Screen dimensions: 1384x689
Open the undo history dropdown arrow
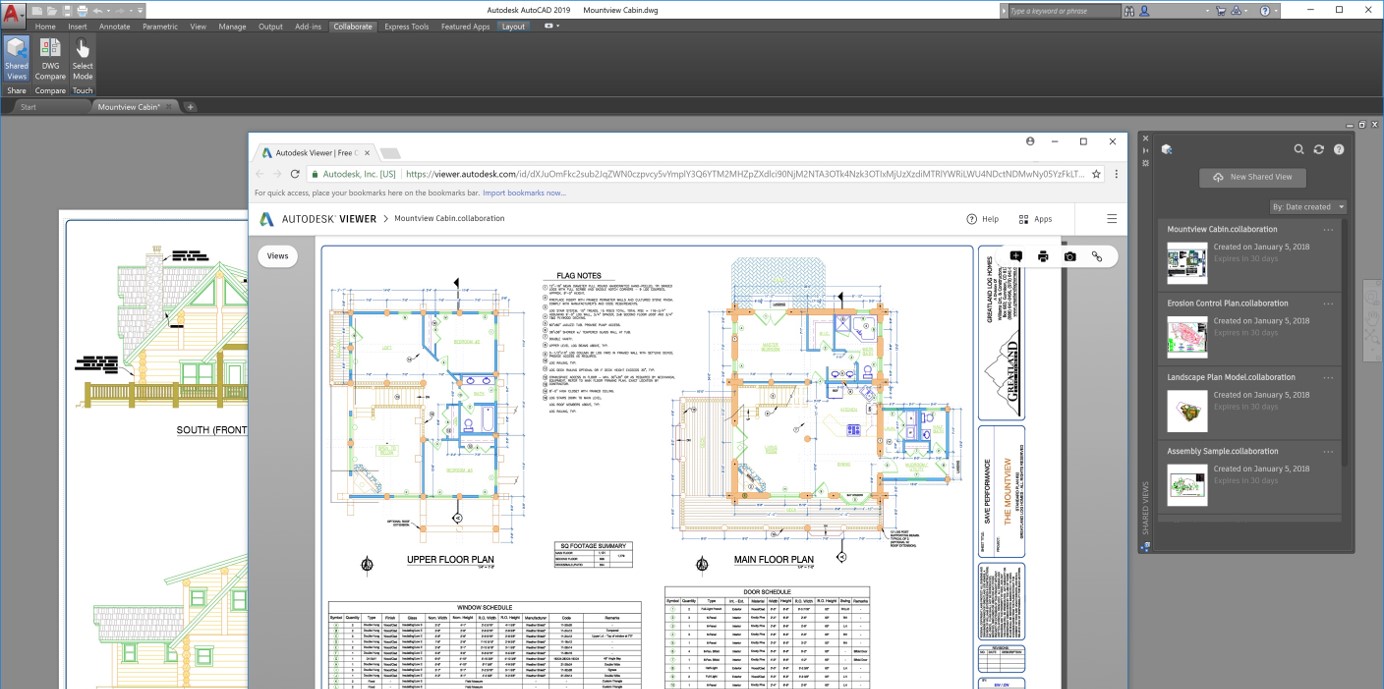coord(108,10)
